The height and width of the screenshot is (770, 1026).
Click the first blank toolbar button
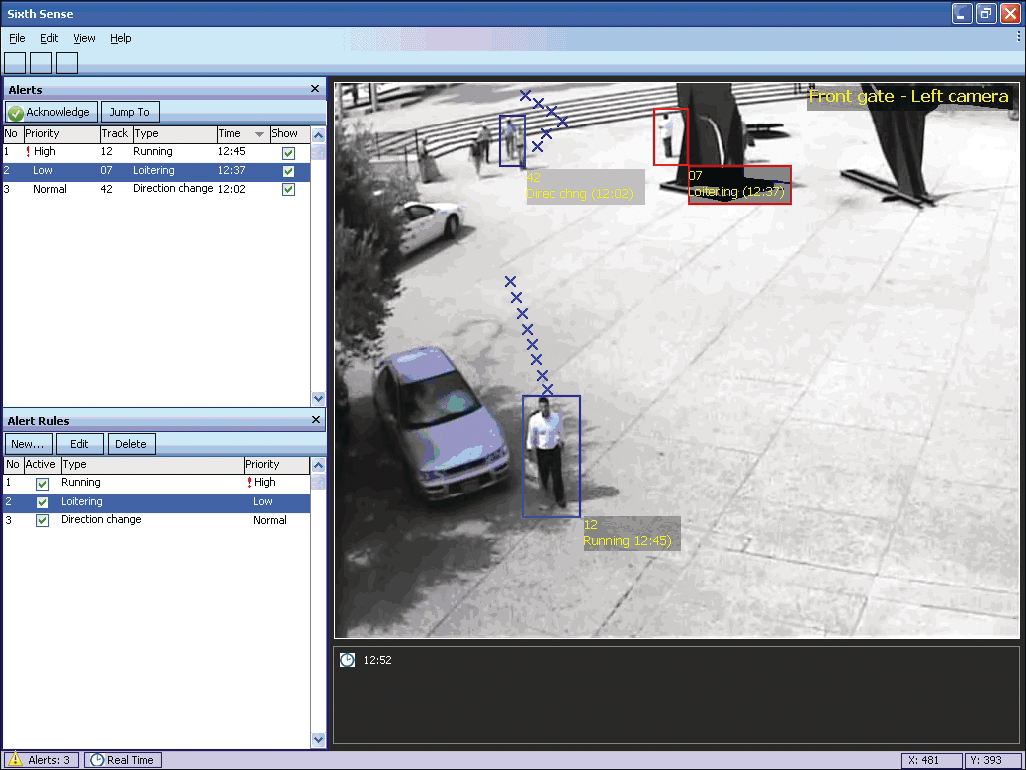pos(15,63)
